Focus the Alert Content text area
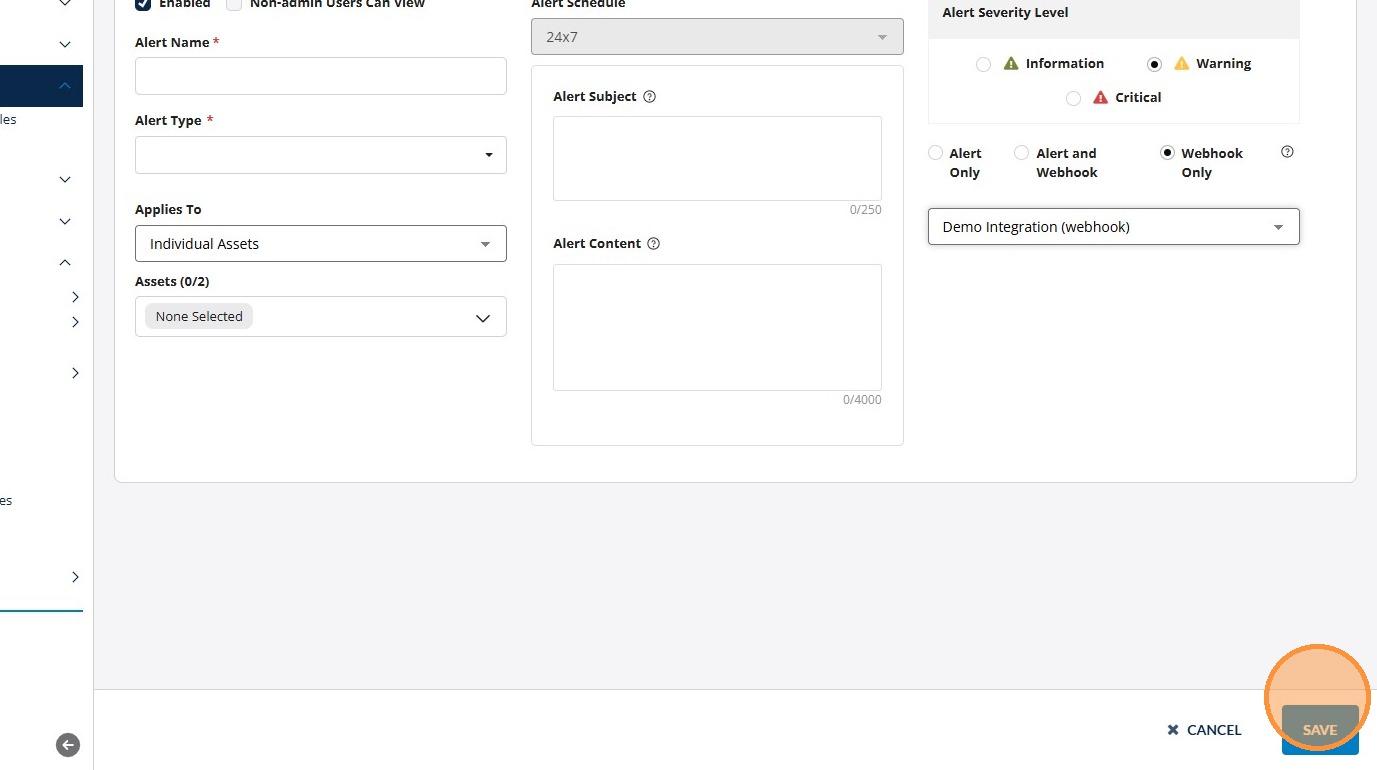The image size is (1377, 770). click(717, 327)
